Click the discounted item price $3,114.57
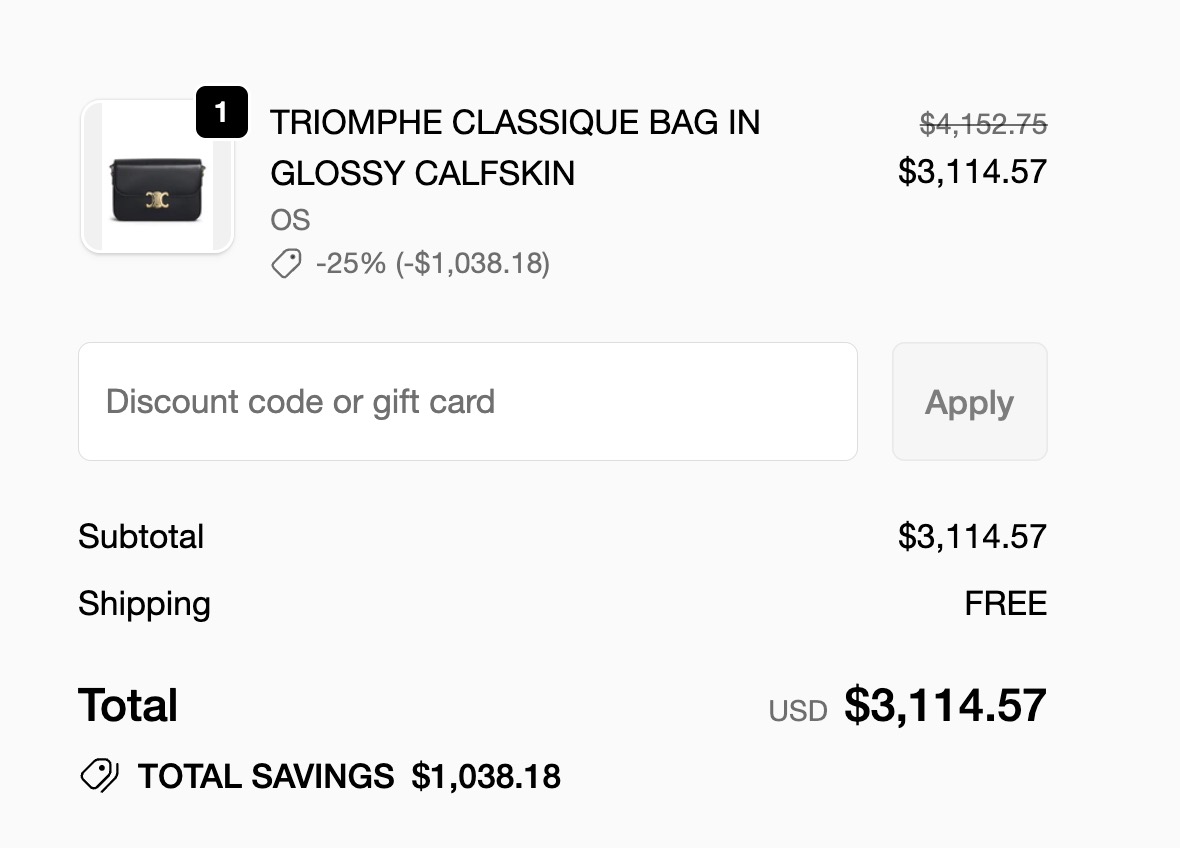The height and width of the screenshot is (848, 1180). [x=972, y=172]
